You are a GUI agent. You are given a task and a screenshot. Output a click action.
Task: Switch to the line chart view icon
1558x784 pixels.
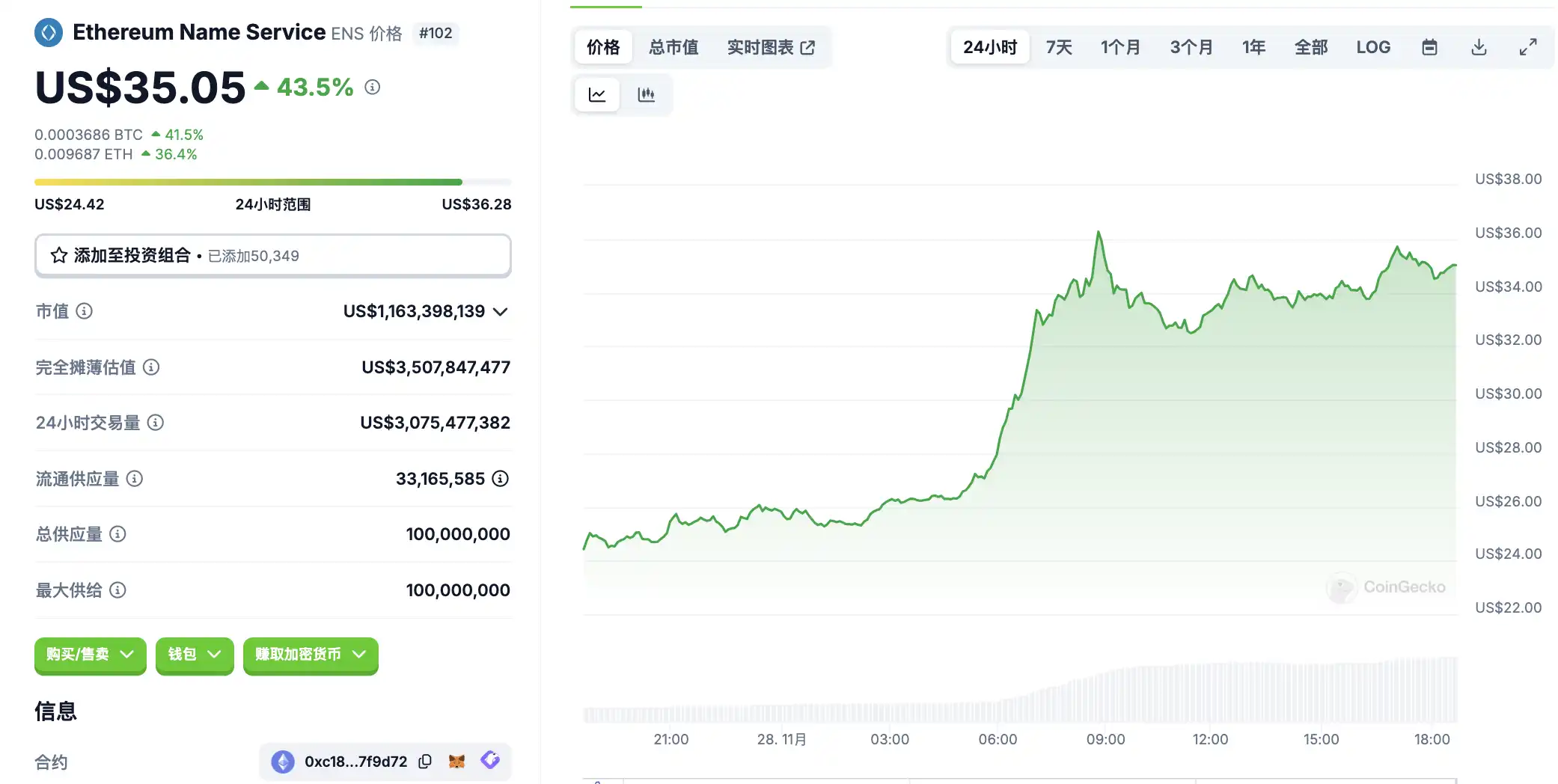(597, 95)
